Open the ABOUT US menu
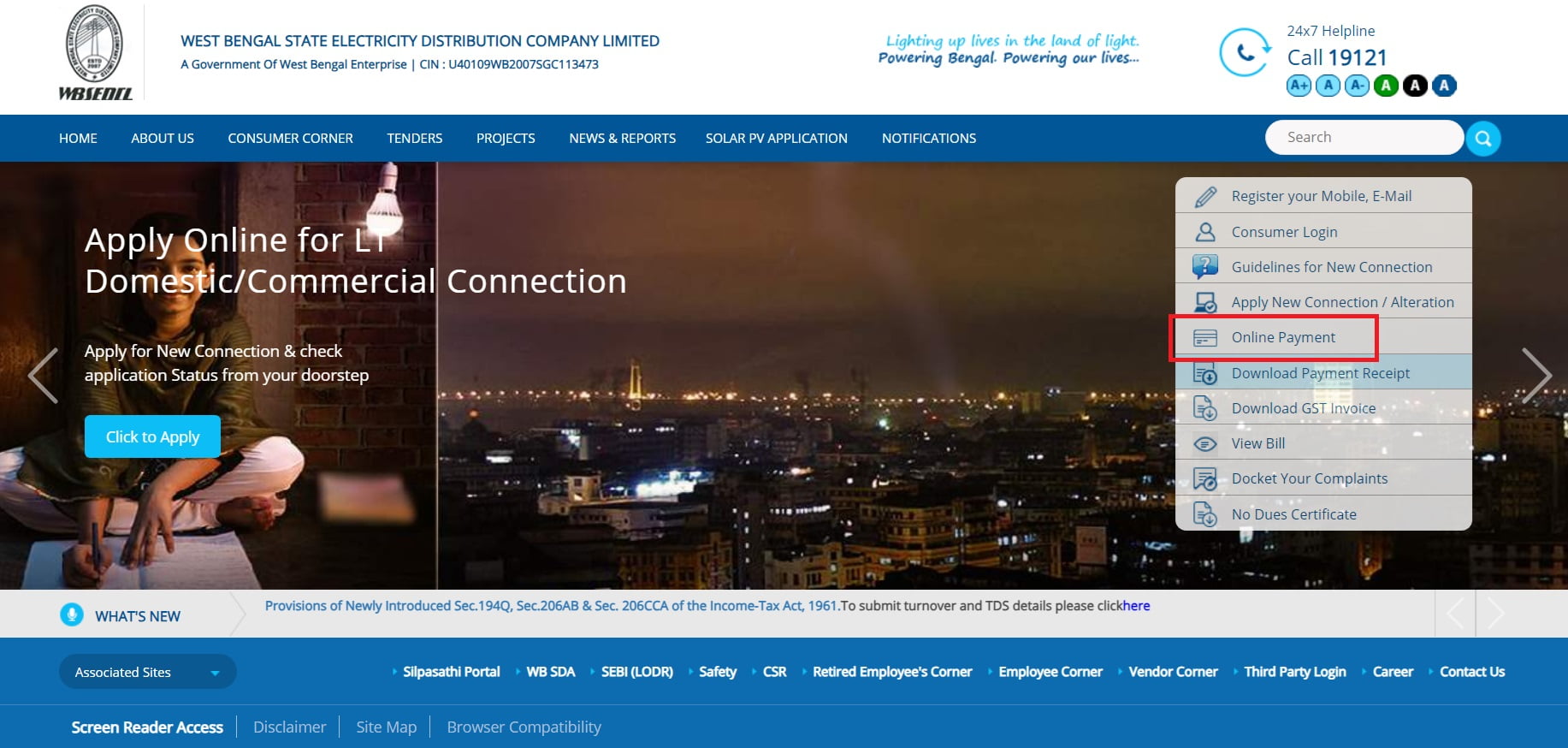The width and height of the screenshot is (1568, 748). point(163,139)
